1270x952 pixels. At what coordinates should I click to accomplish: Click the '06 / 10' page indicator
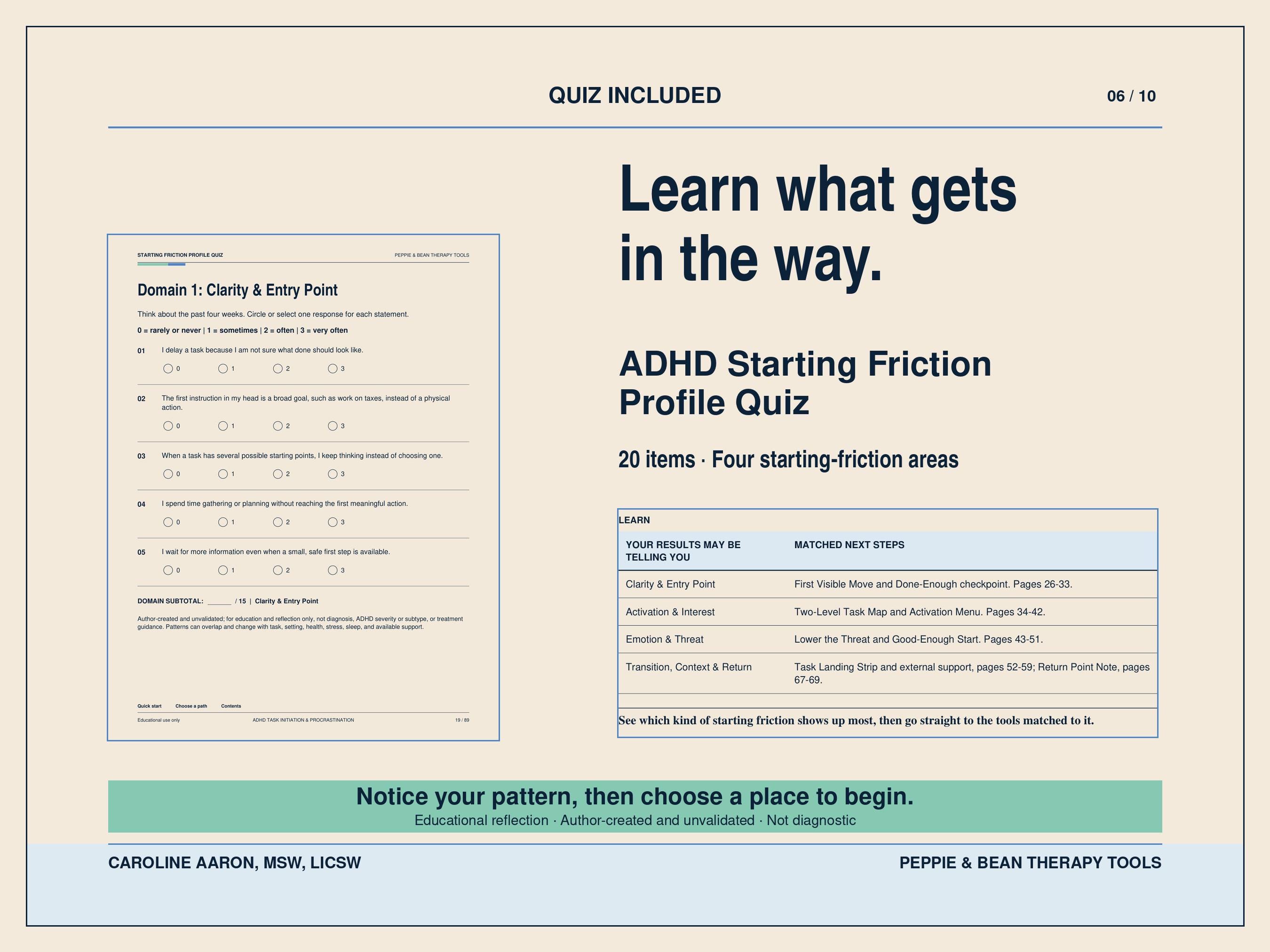[1131, 96]
